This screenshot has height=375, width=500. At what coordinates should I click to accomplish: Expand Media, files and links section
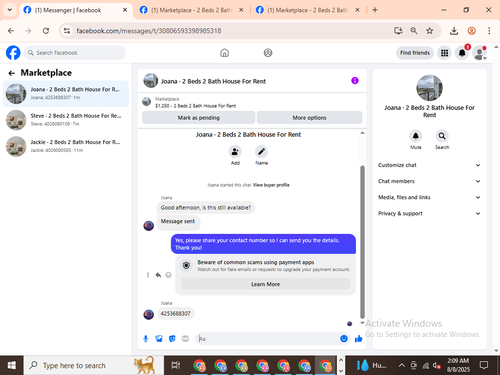429,197
